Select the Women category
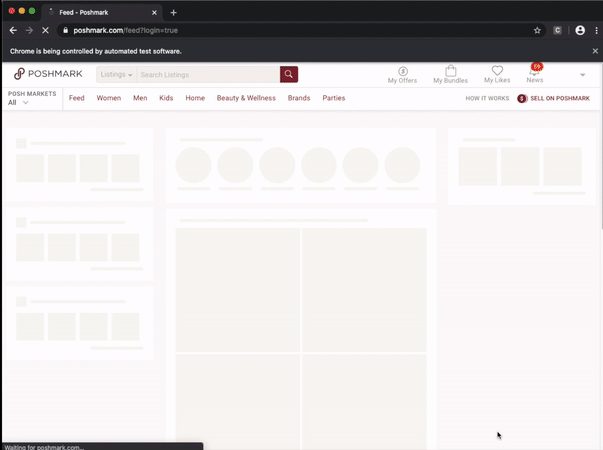This screenshot has height=450, width=603. coord(108,98)
